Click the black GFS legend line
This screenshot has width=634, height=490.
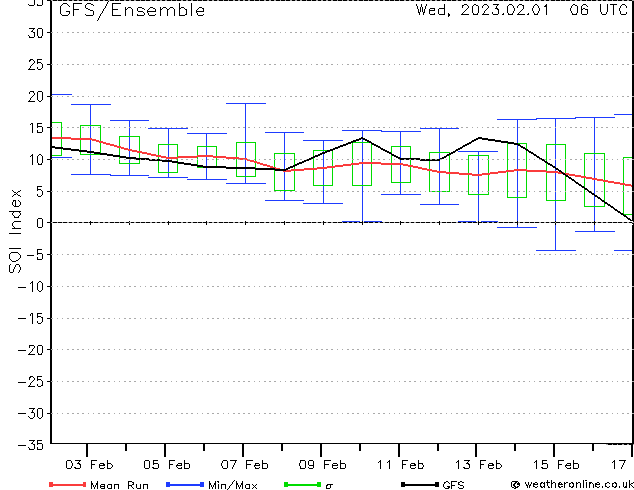click(420, 484)
